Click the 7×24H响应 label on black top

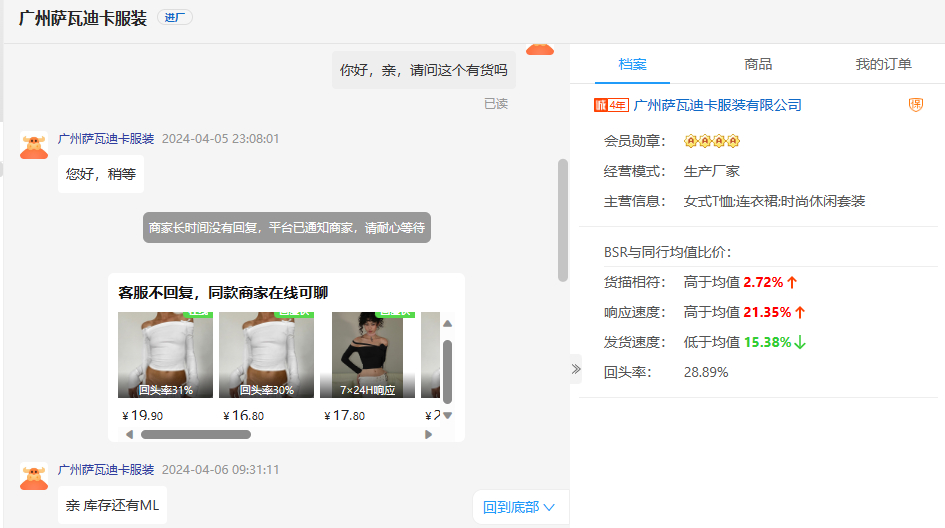[368, 390]
